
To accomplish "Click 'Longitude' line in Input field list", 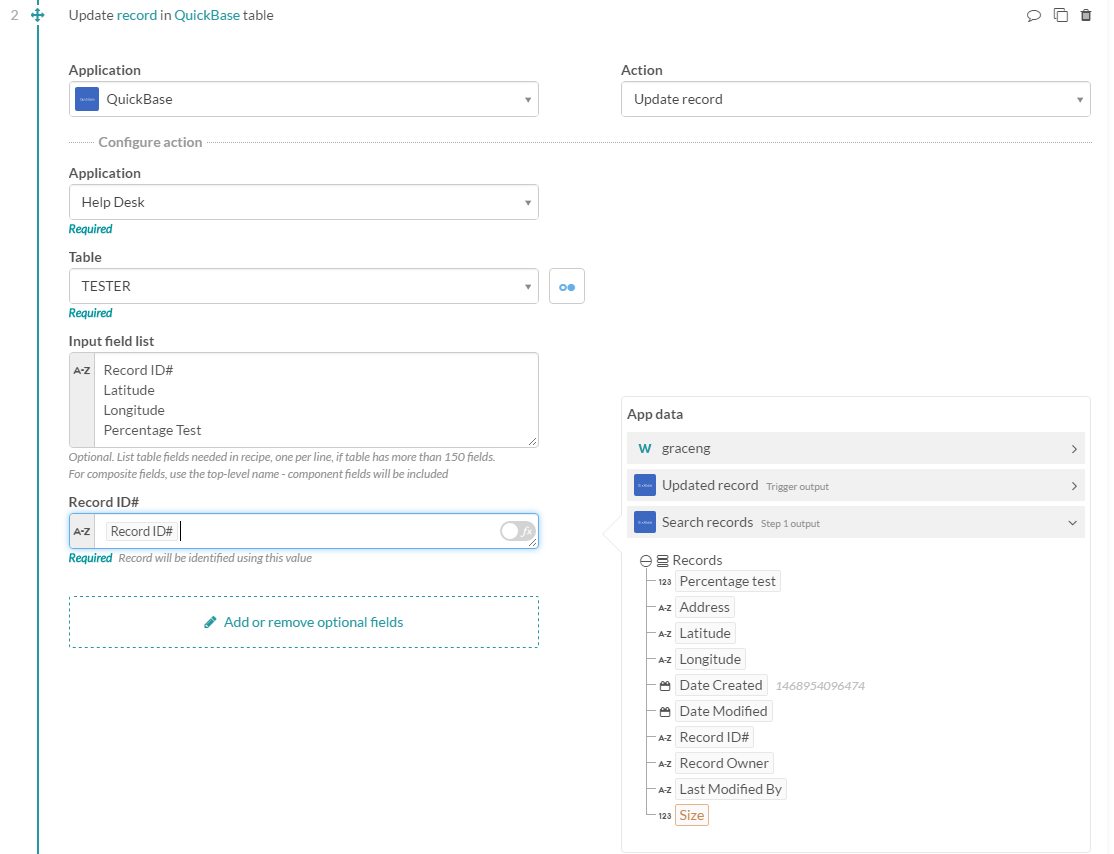I will (x=134, y=411).
